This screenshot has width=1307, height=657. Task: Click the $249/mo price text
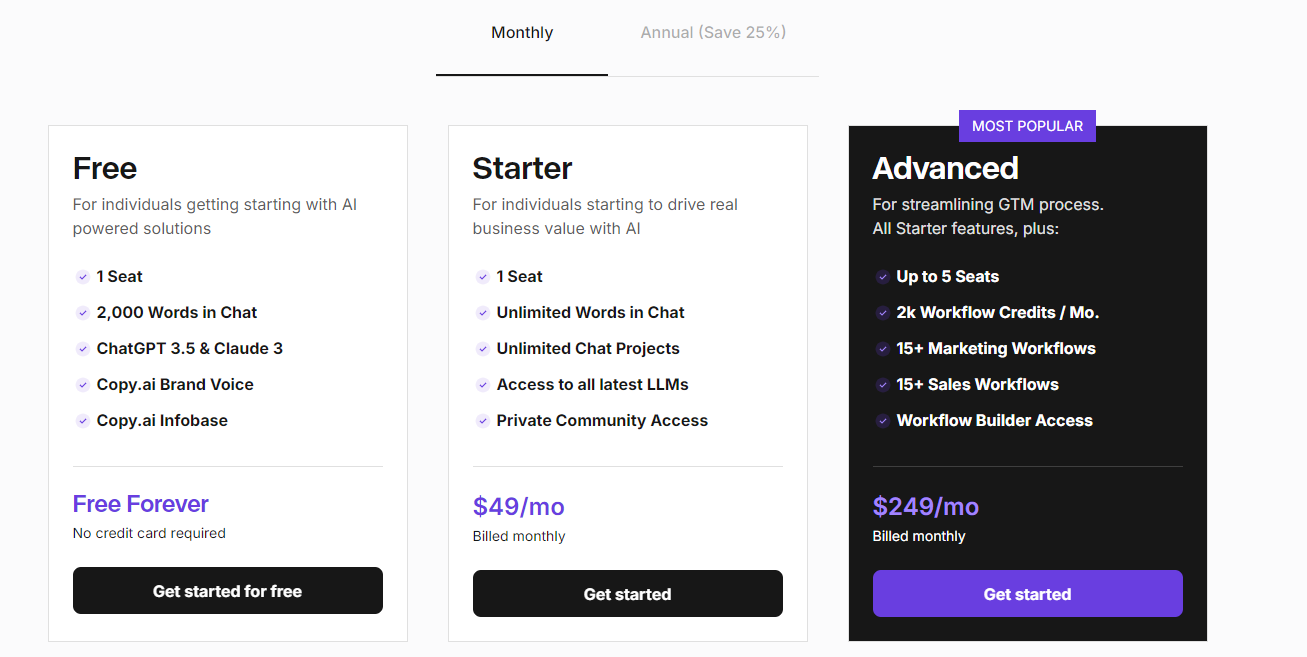click(x=926, y=507)
